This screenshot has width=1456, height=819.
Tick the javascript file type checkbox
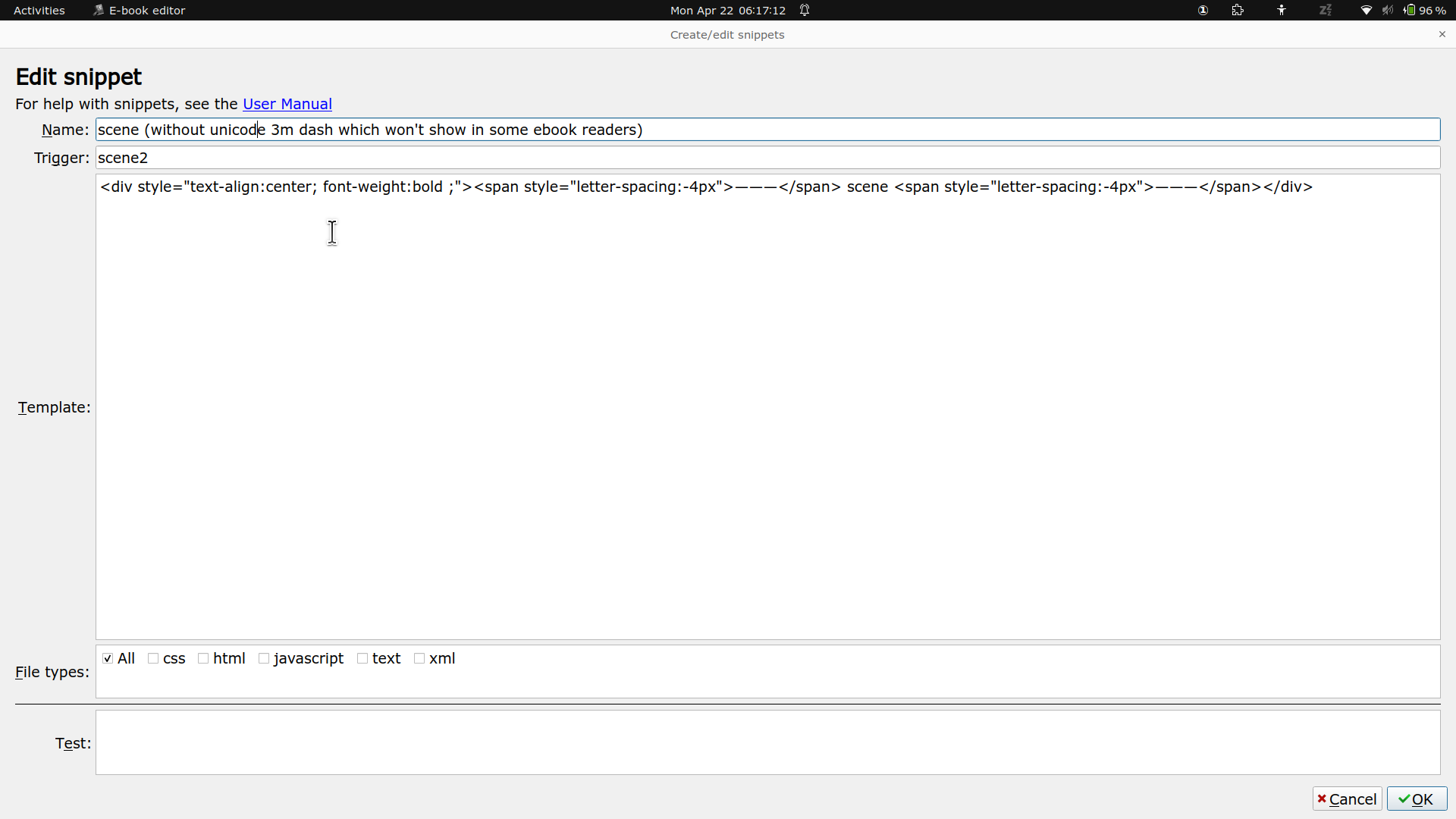264,658
